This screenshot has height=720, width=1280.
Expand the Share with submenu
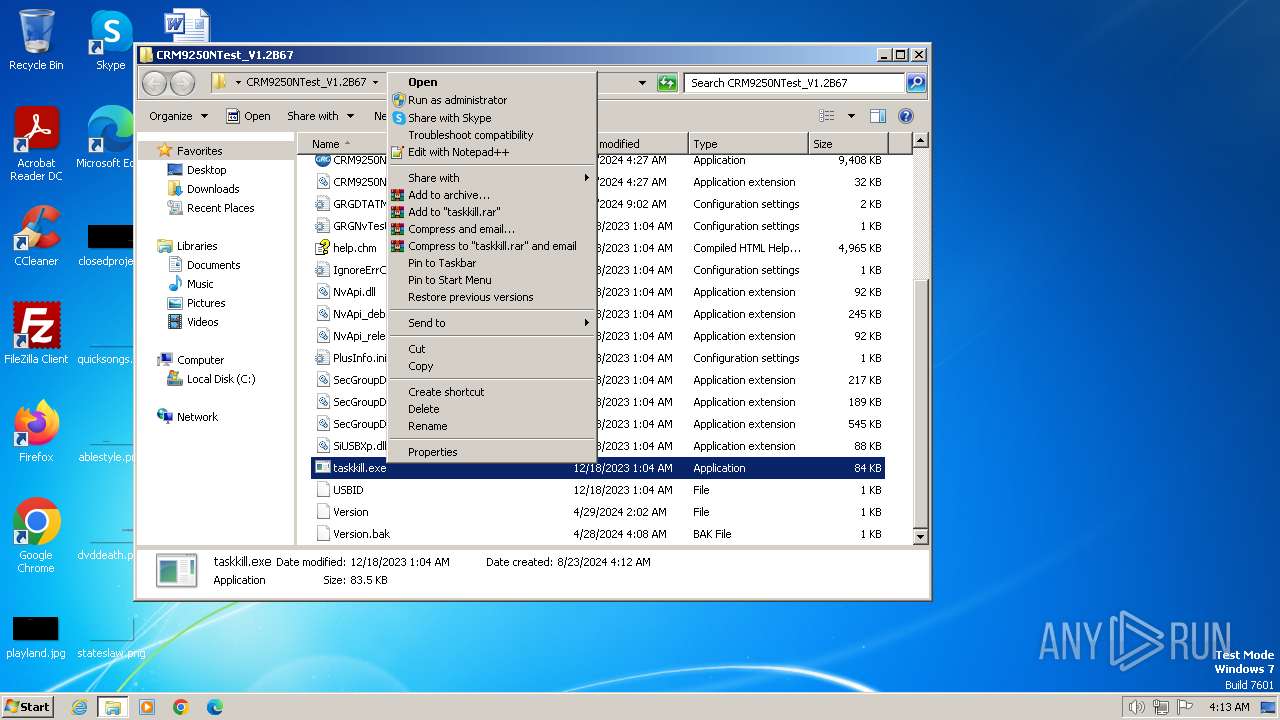coord(492,178)
